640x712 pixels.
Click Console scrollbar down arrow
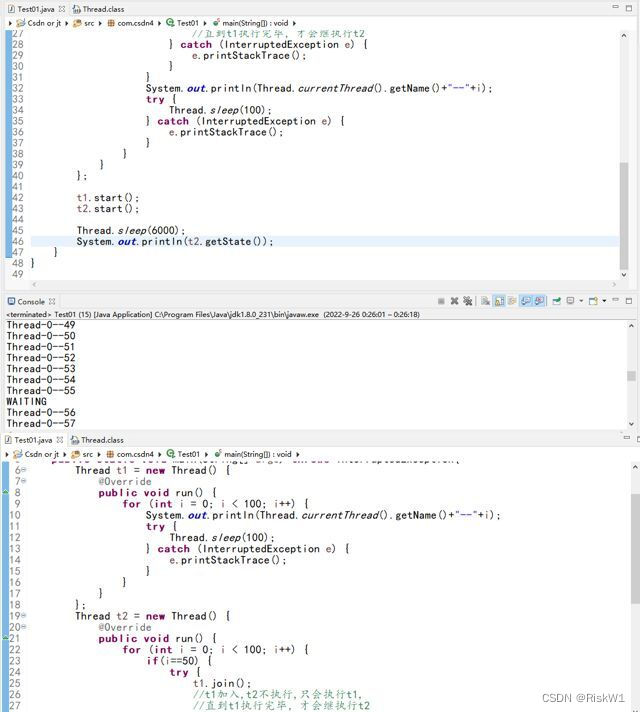click(631, 424)
